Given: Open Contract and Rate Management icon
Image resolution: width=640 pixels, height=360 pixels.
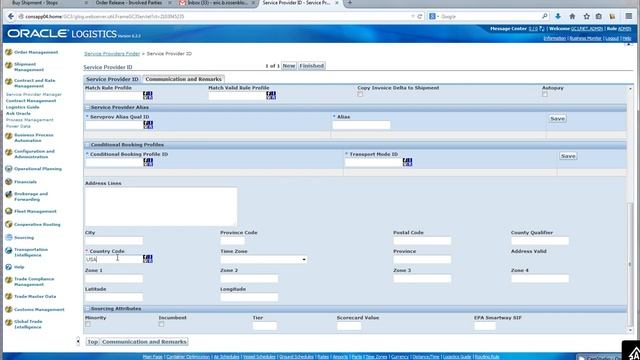Looking at the screenshot, I should (x=9, y=82).
